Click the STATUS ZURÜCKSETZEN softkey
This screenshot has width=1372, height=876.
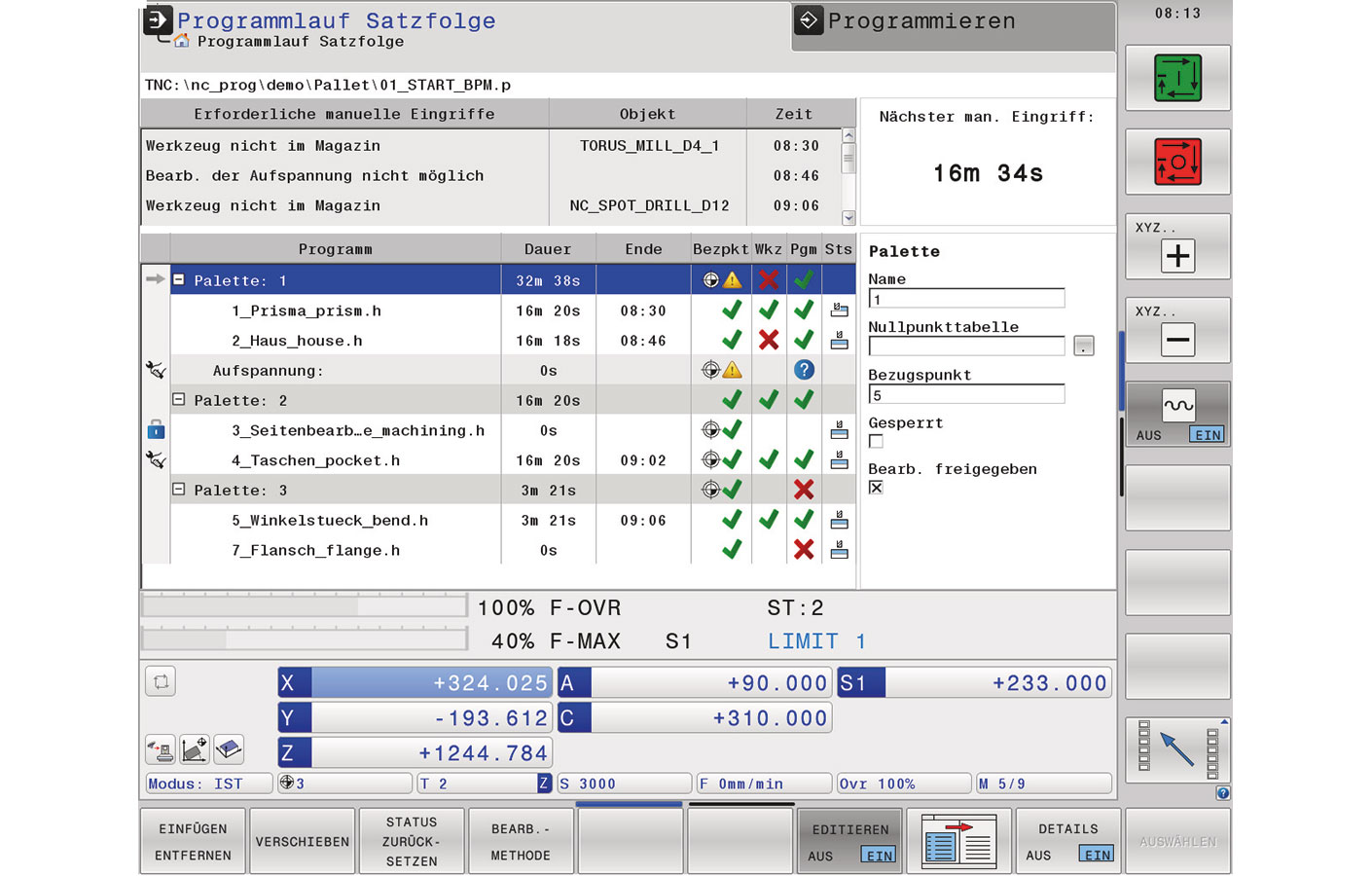tap(411, 841)
